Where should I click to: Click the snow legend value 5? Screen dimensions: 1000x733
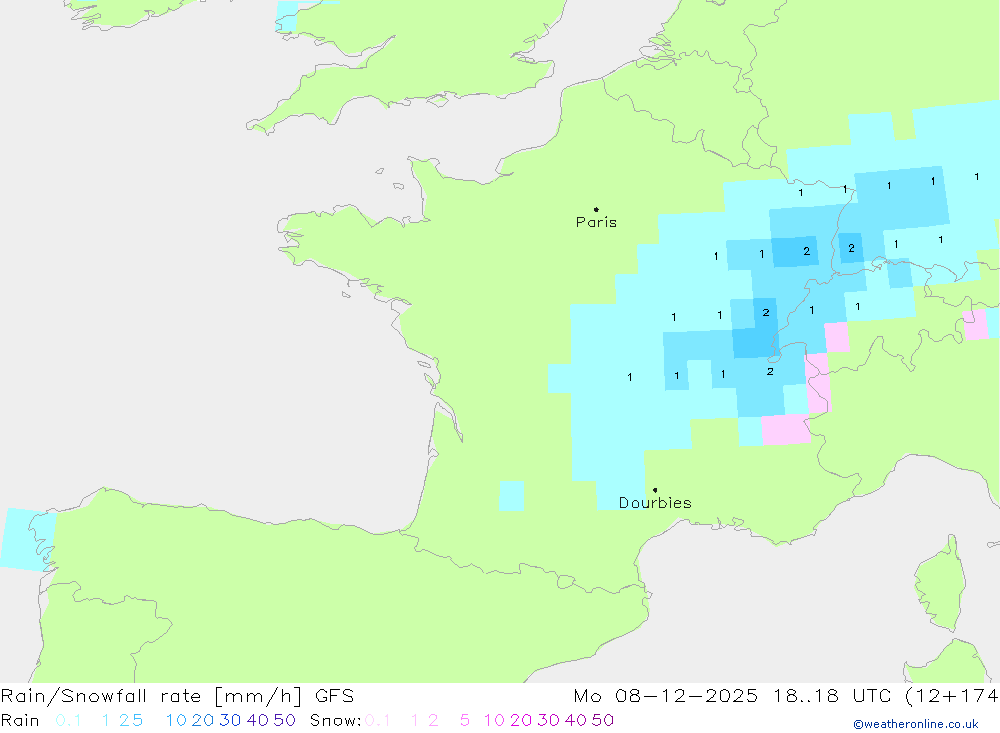(465, 720)
